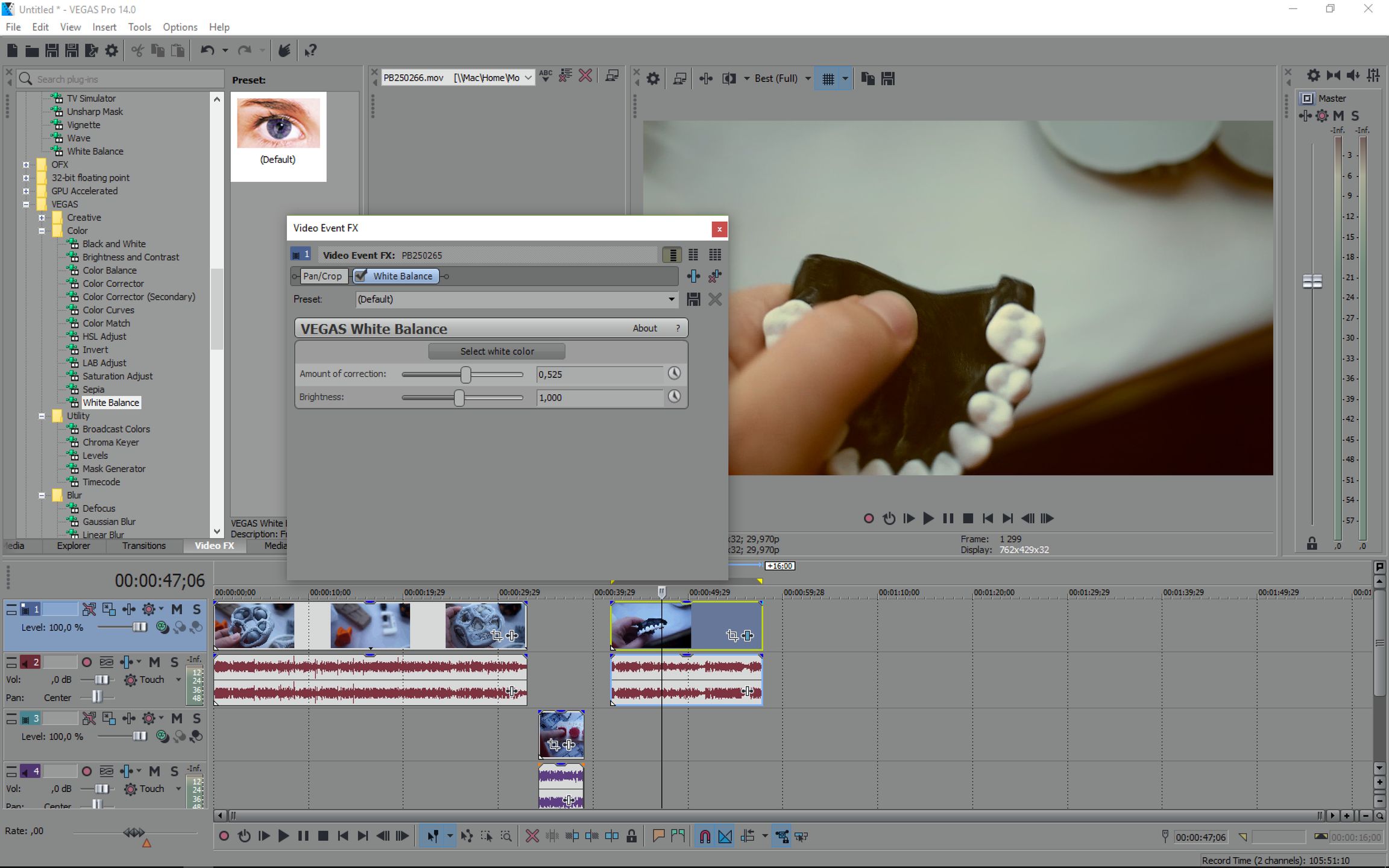The width and height of the screenshot is (1389, 868).
Task: Open the Best (Full) preview quality dropdown
Action: pos(807,79)
